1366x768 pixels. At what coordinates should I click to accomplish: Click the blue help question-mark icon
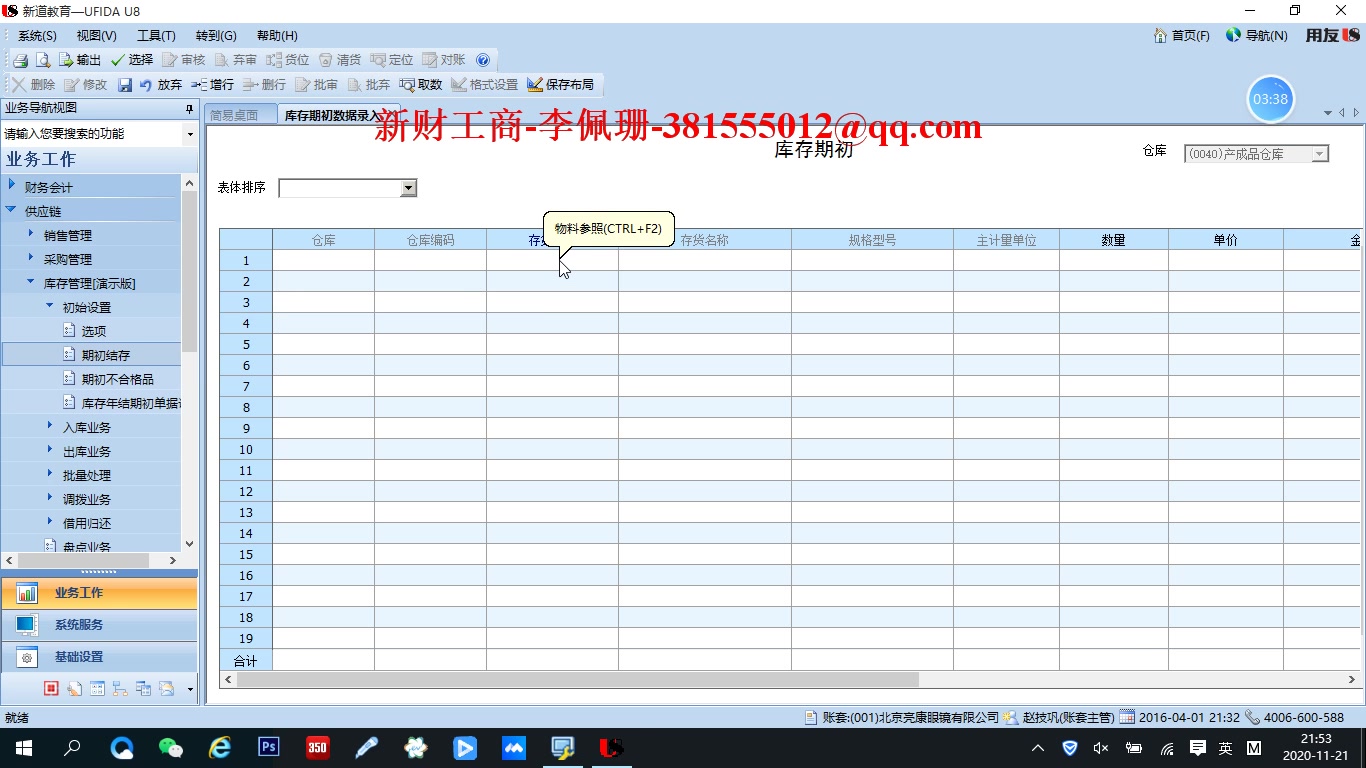click(483, 59)
